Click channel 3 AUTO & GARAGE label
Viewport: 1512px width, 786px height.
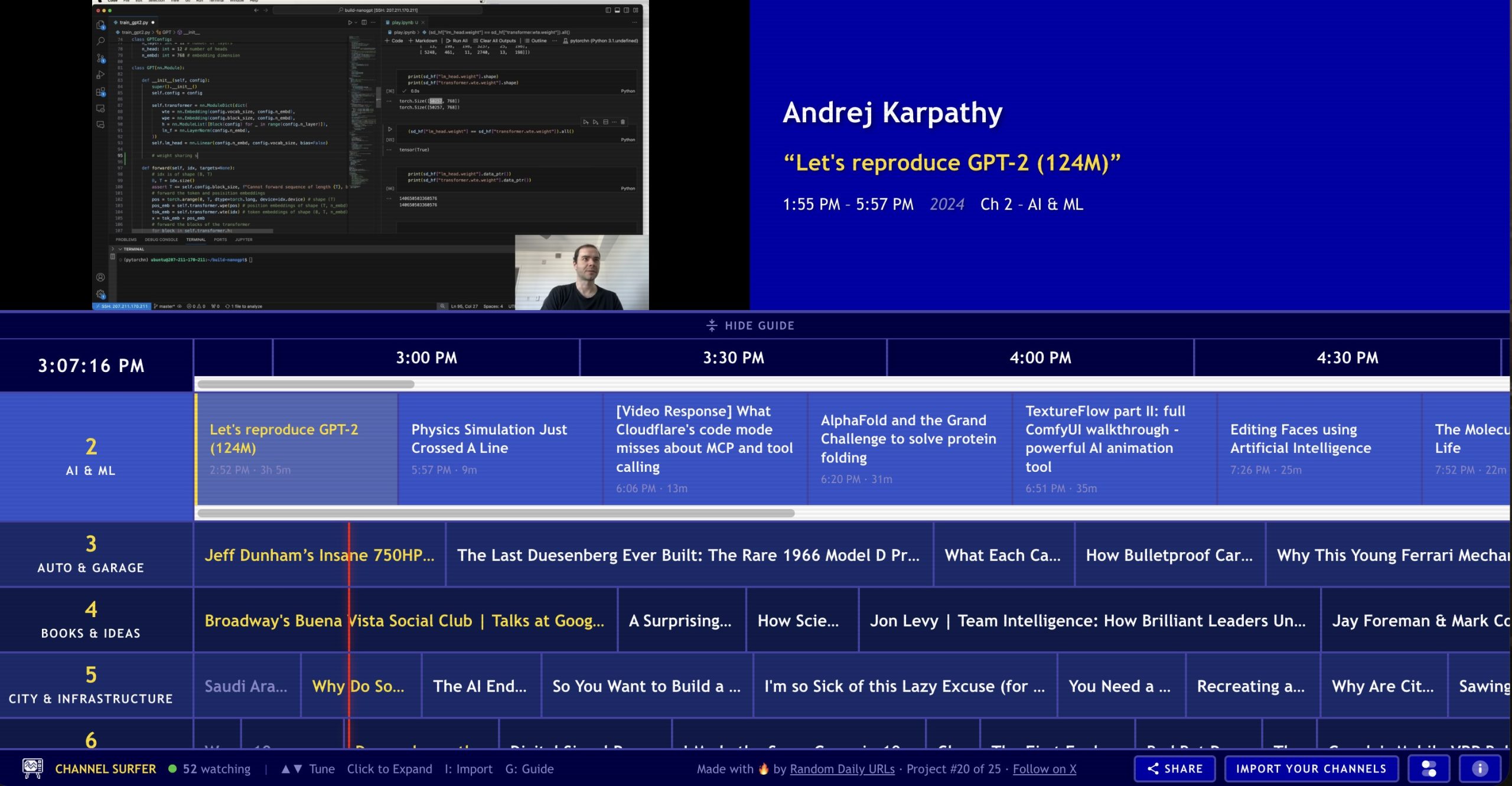pos(90,555)
